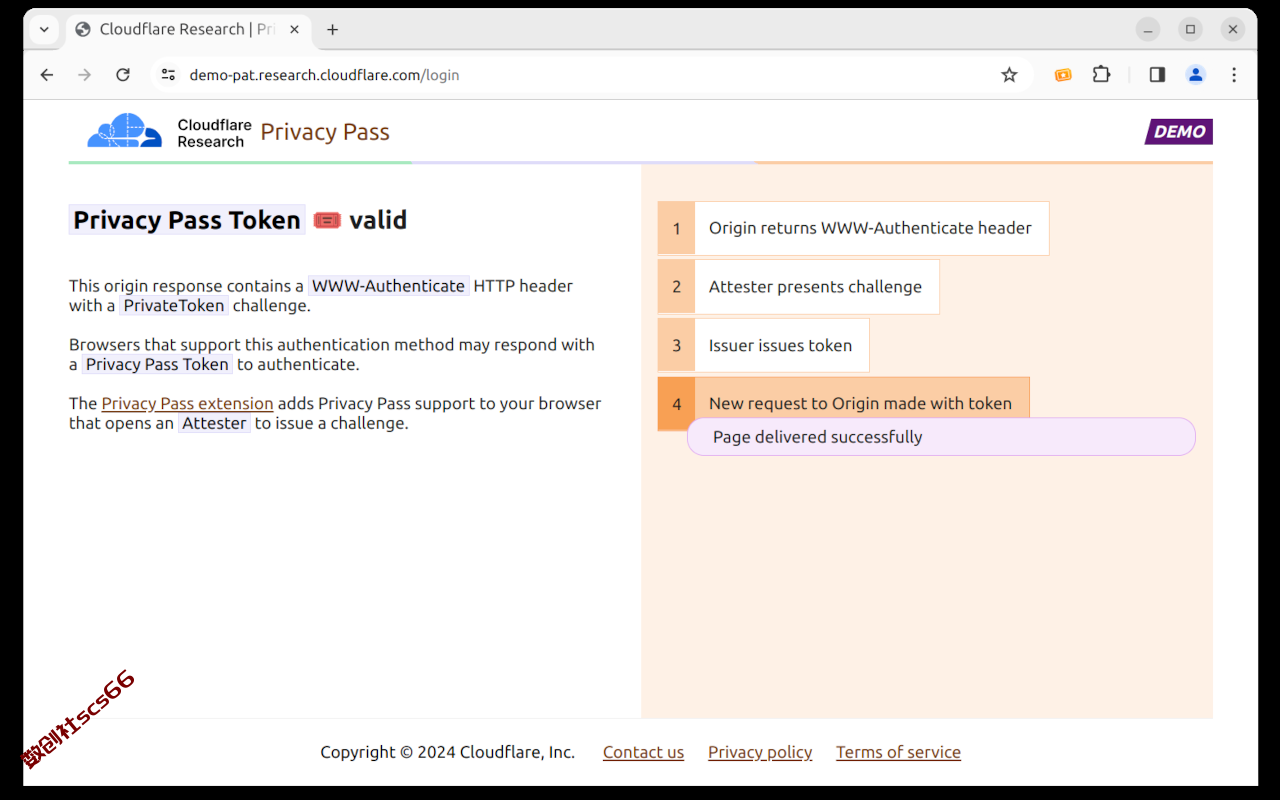Image resolution: width=1280 pixels, height=800 pixels.
Task: Click the Page delivered successfully message
Action: click(x=941, y=437)
